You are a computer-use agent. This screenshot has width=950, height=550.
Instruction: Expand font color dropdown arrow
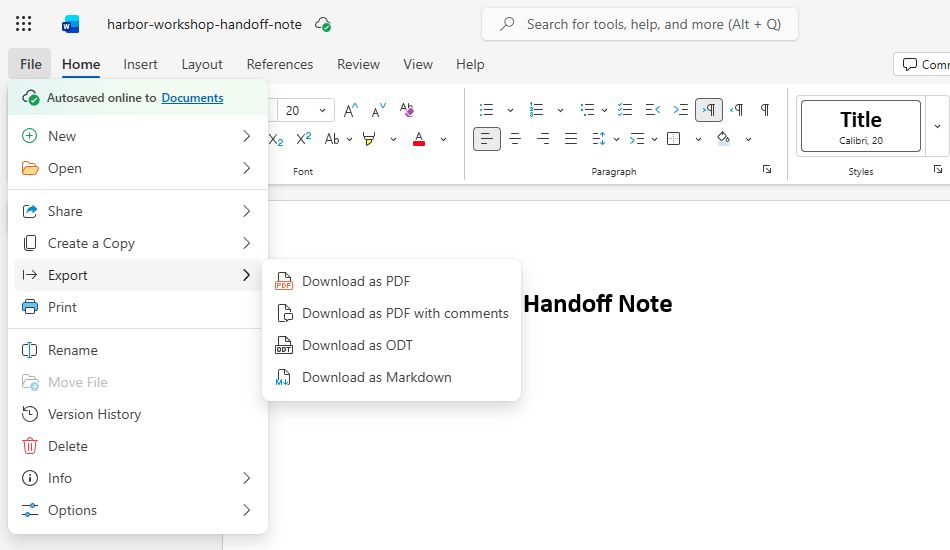tap(443, 139)
